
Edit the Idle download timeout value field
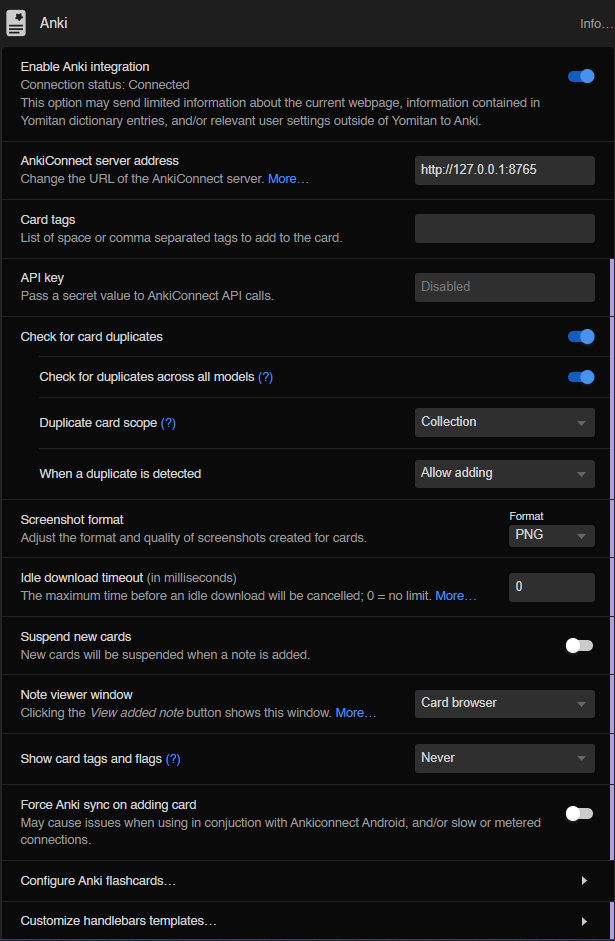coord(551,587)
